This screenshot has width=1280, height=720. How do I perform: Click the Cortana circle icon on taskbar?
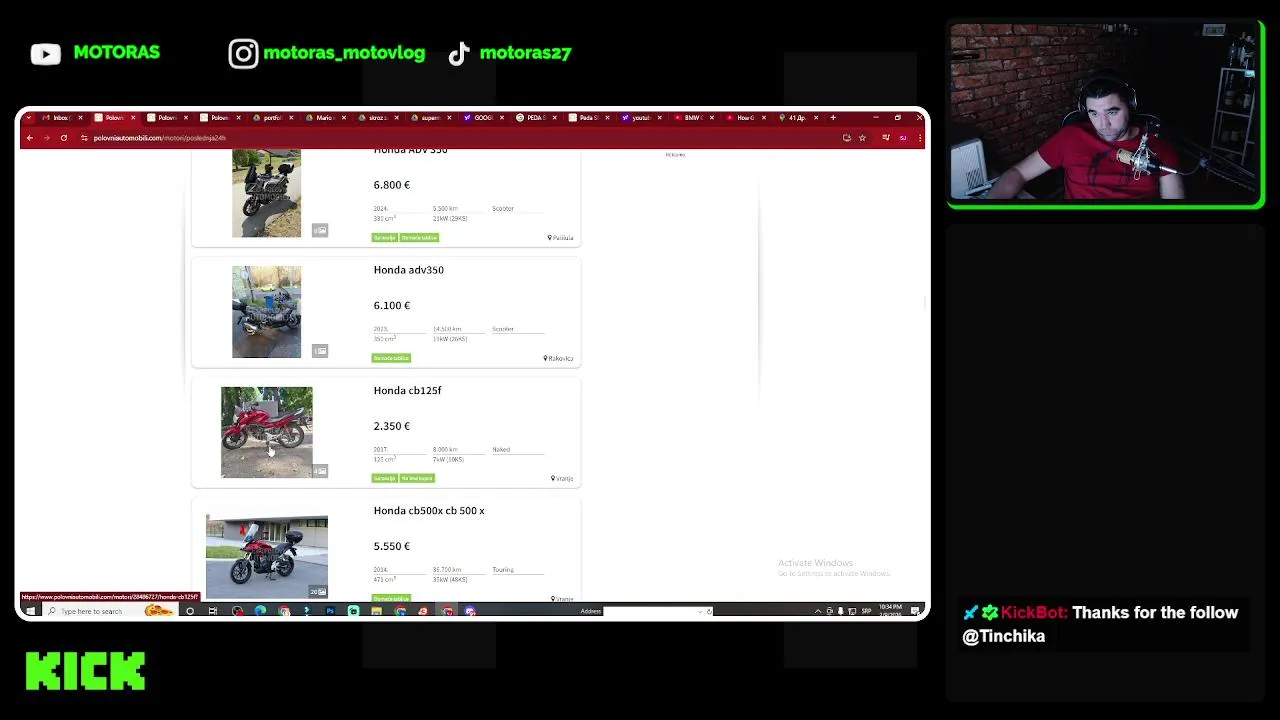[x=189, y=611]
